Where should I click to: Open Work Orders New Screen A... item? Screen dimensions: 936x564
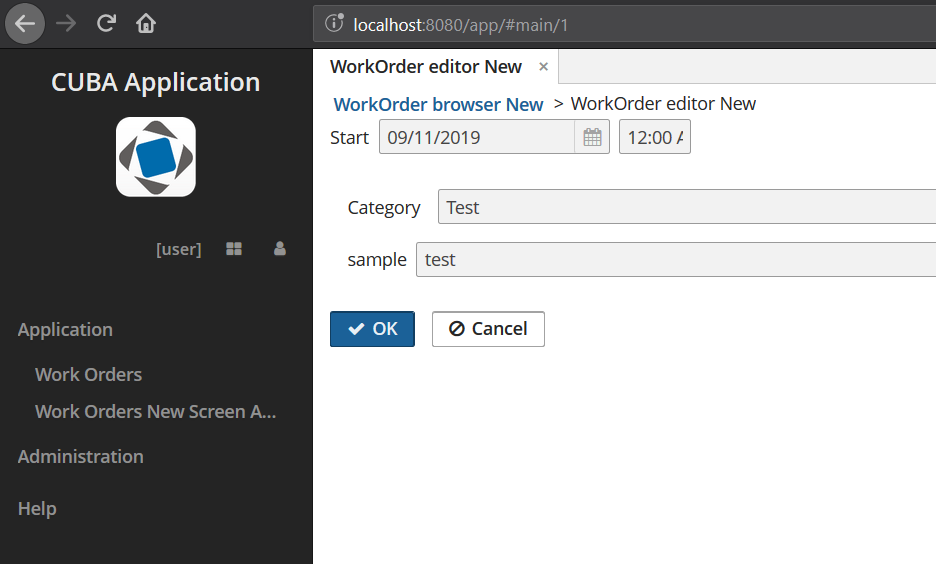point(156,412)
